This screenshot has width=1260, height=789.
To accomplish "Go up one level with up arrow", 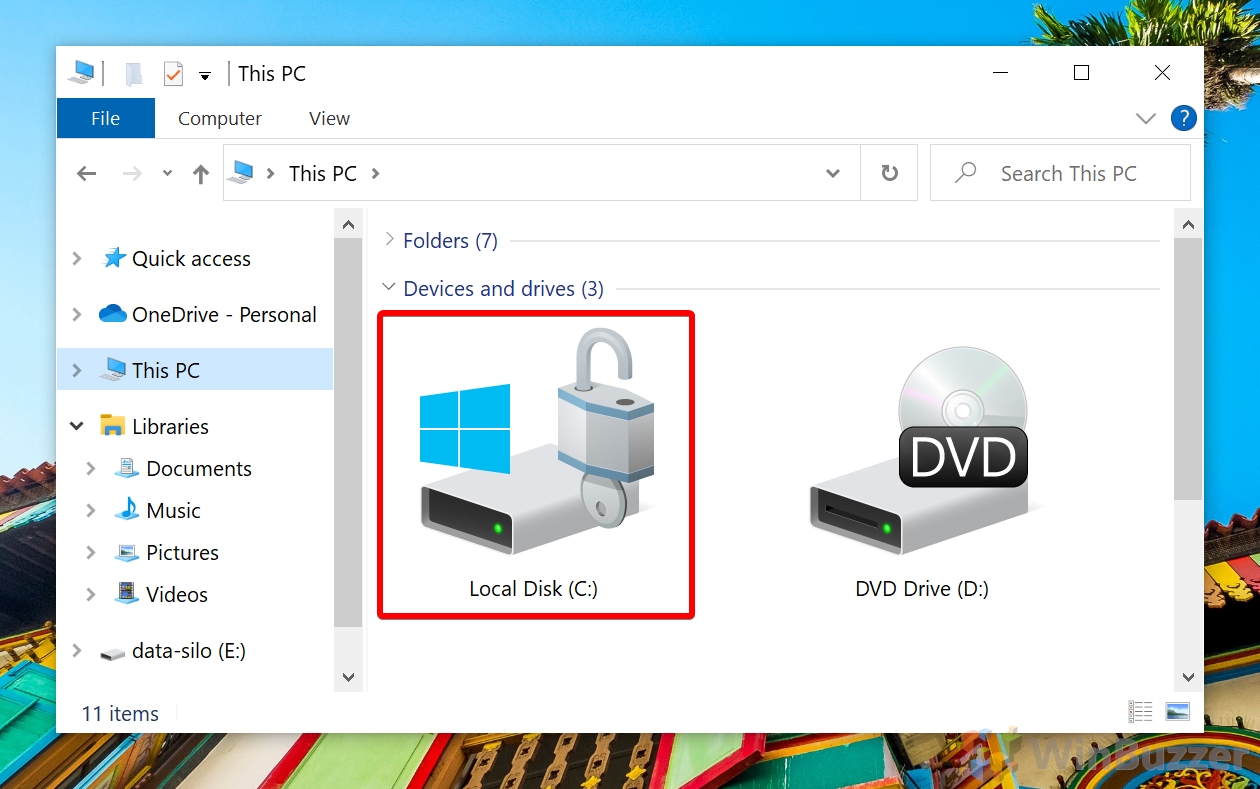I will [201, 174].
